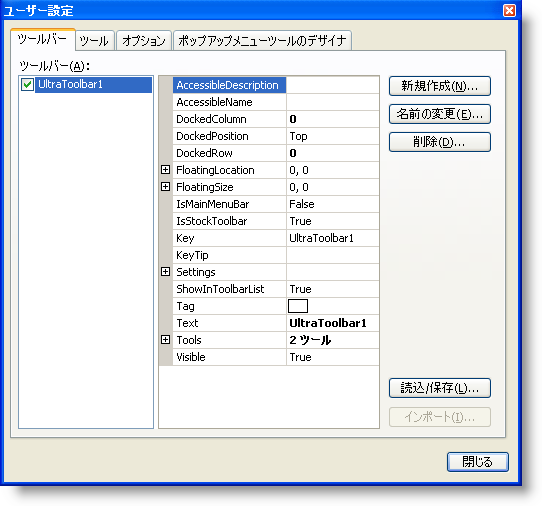
Task: Select the Tools property name
Action: [x=229, y=340]
